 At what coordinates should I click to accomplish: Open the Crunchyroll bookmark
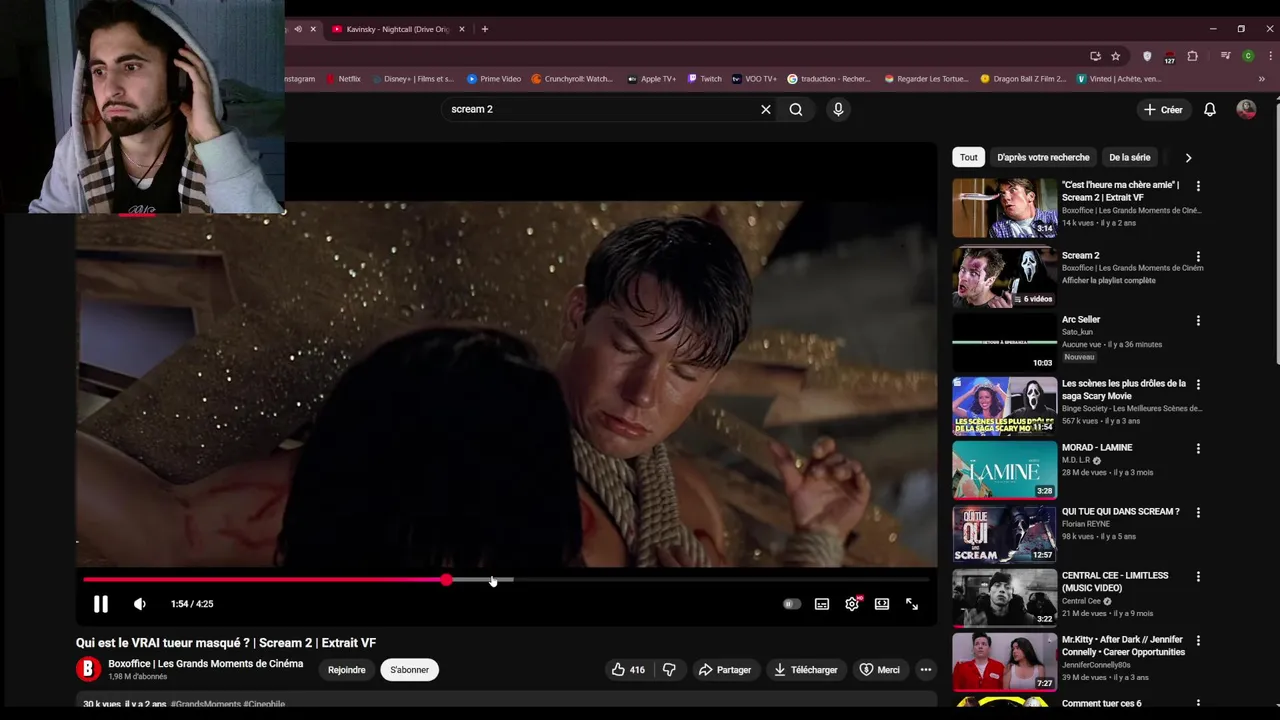pos(572,79)
